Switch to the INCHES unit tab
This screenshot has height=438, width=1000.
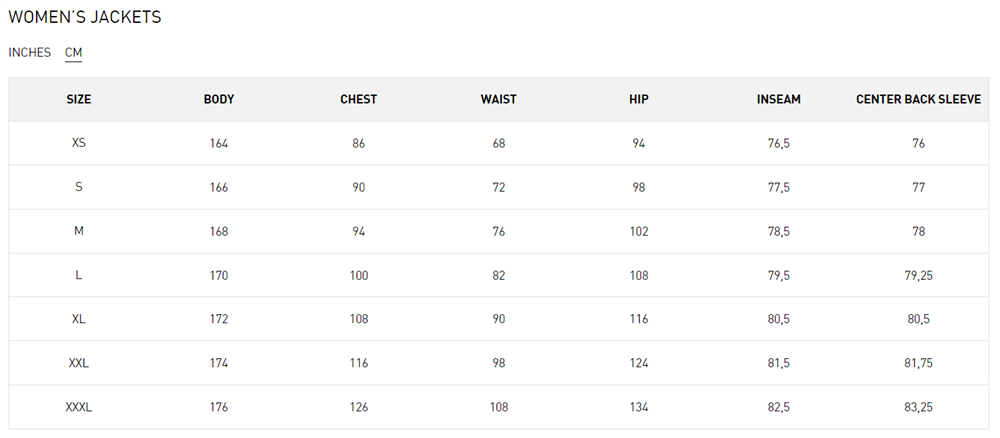click(29, 52)
